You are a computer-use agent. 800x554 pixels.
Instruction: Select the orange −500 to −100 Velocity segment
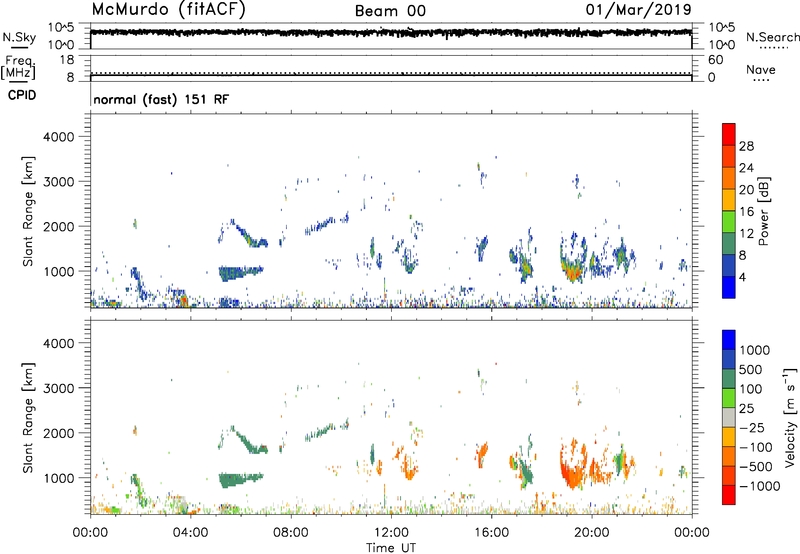coord(729,456)
